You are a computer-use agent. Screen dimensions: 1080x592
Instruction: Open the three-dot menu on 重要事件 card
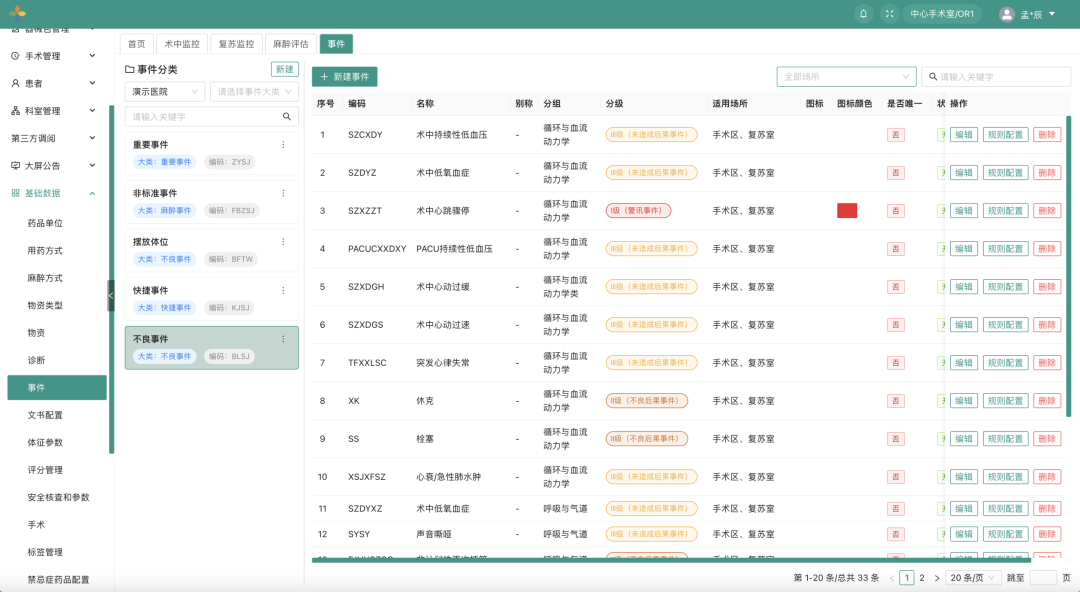click(x=283, y=145)
